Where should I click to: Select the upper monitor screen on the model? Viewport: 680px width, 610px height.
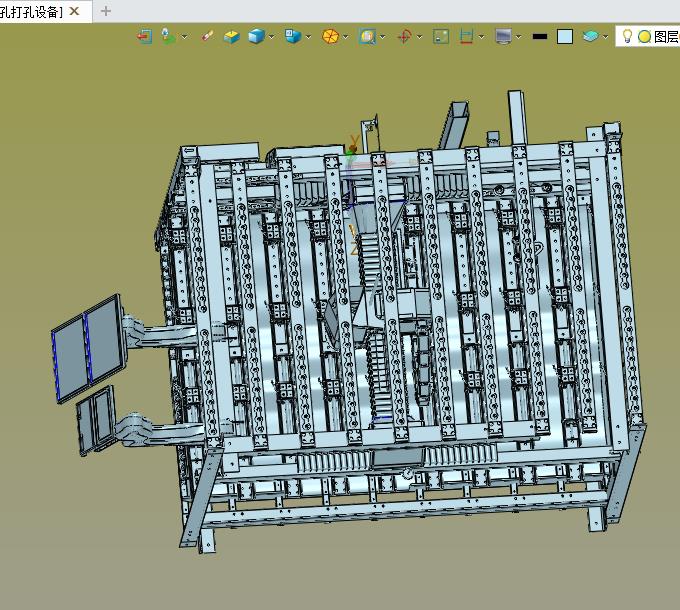(89, 348)
